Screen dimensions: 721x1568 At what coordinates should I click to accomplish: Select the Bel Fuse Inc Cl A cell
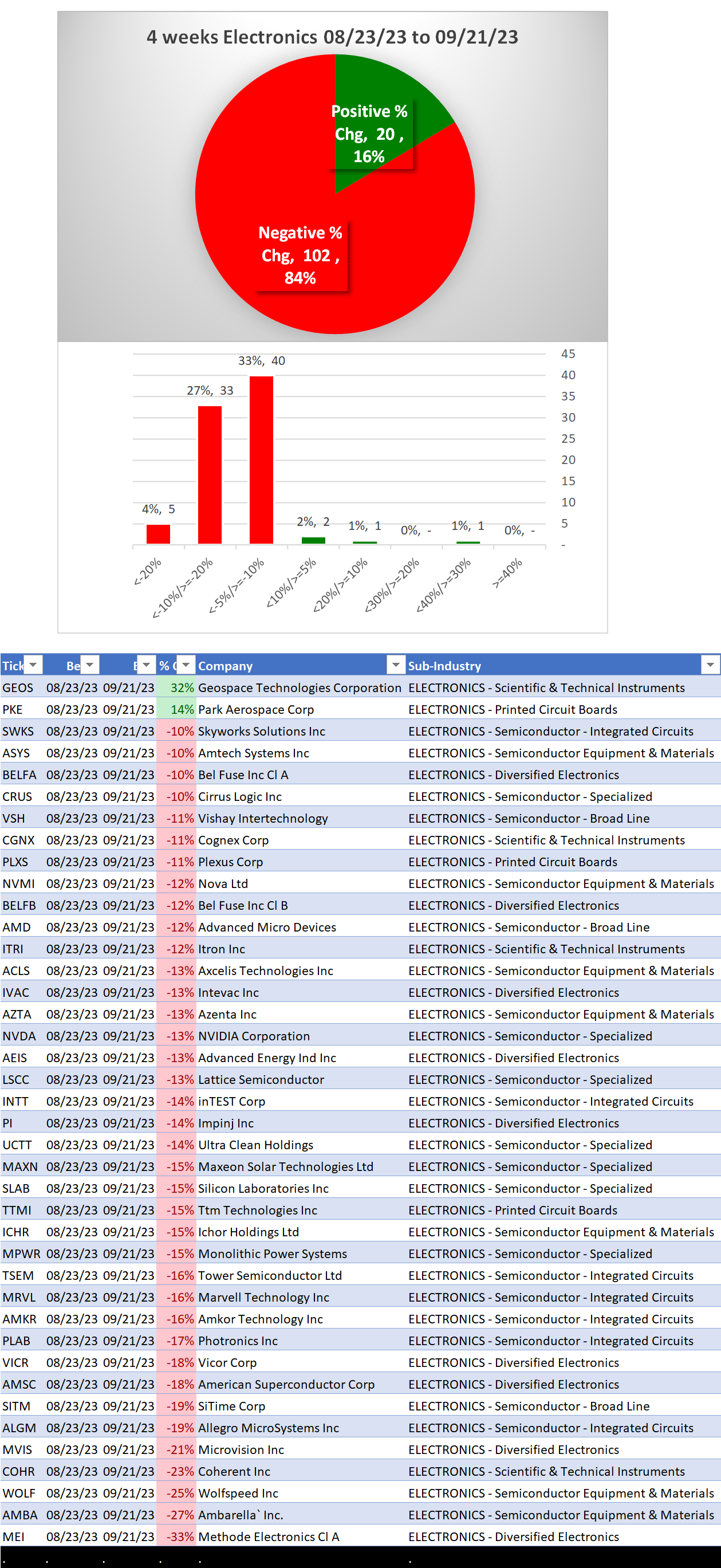[301, 775]
